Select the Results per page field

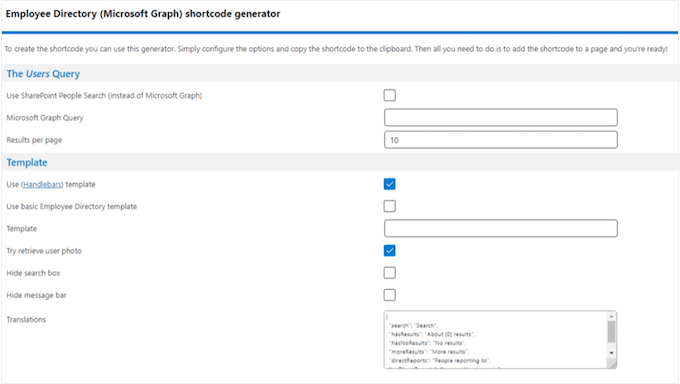point(500,140)
